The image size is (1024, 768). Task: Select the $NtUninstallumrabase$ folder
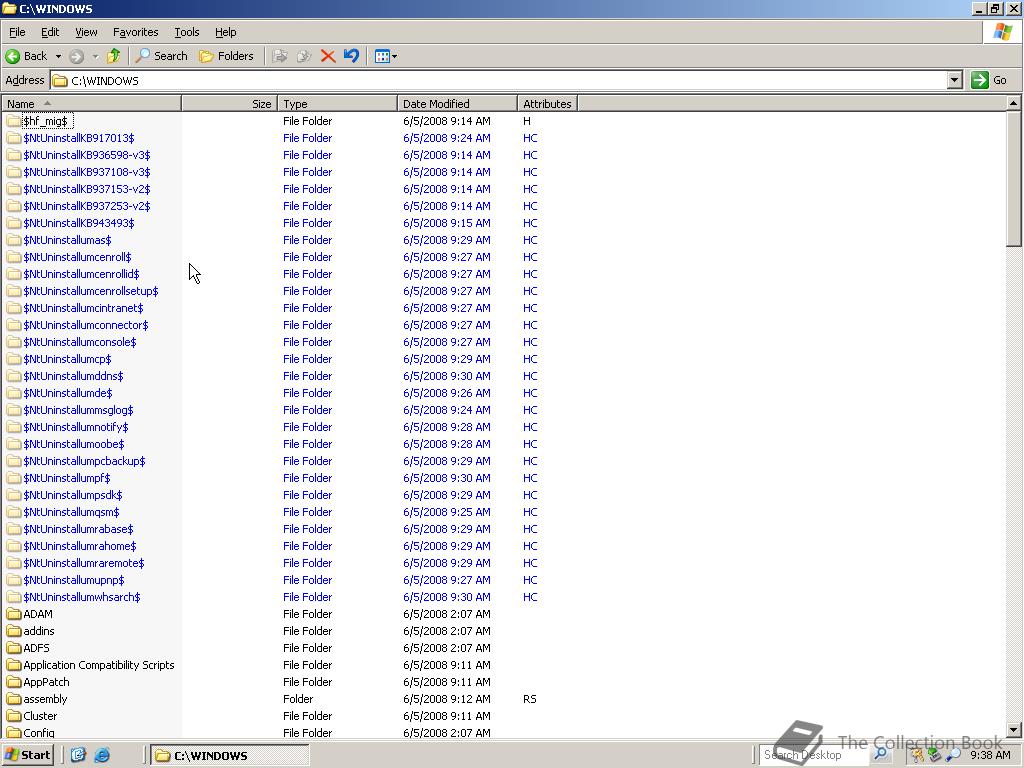(78, 528)
